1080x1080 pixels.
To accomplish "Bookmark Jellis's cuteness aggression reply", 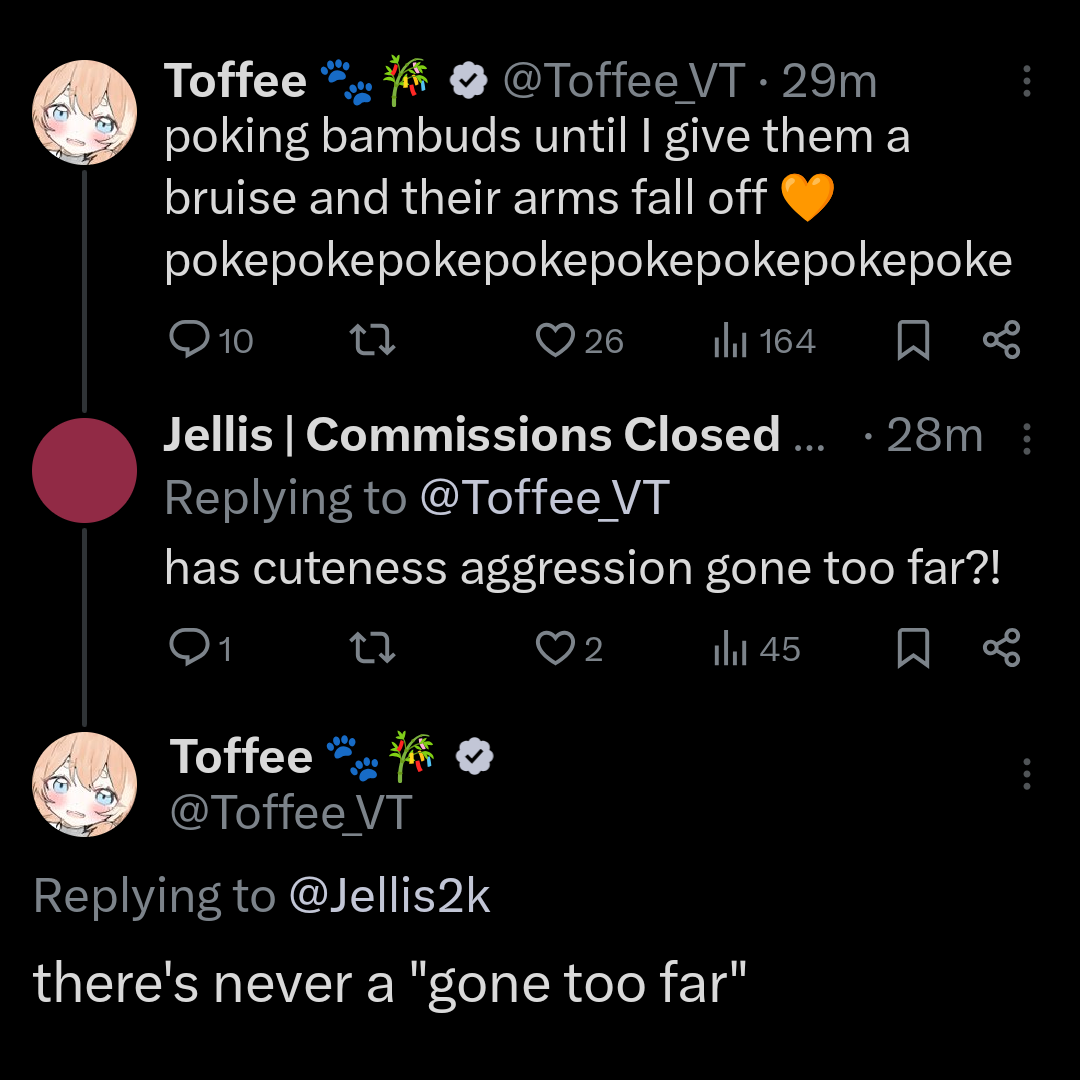I will (912, 649).
